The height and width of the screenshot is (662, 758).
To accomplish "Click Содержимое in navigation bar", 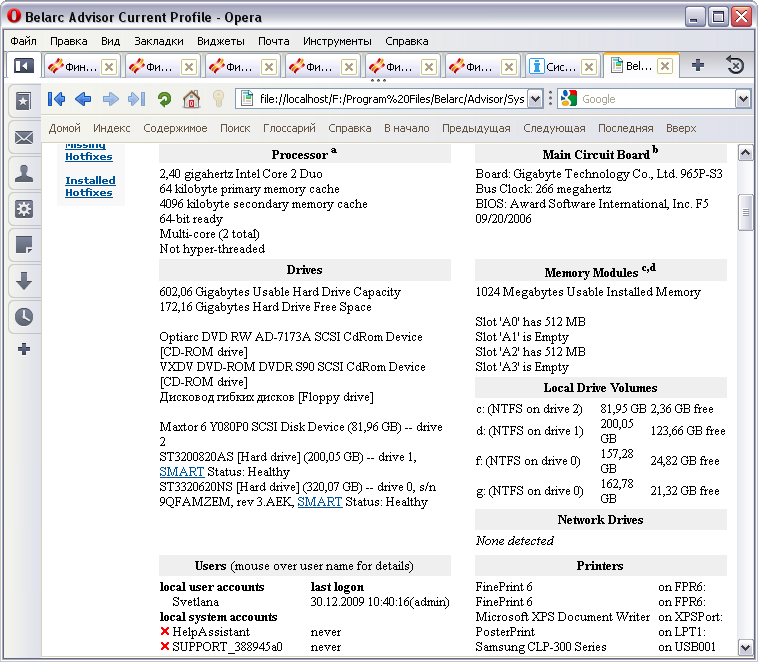I will coord(175,128).
